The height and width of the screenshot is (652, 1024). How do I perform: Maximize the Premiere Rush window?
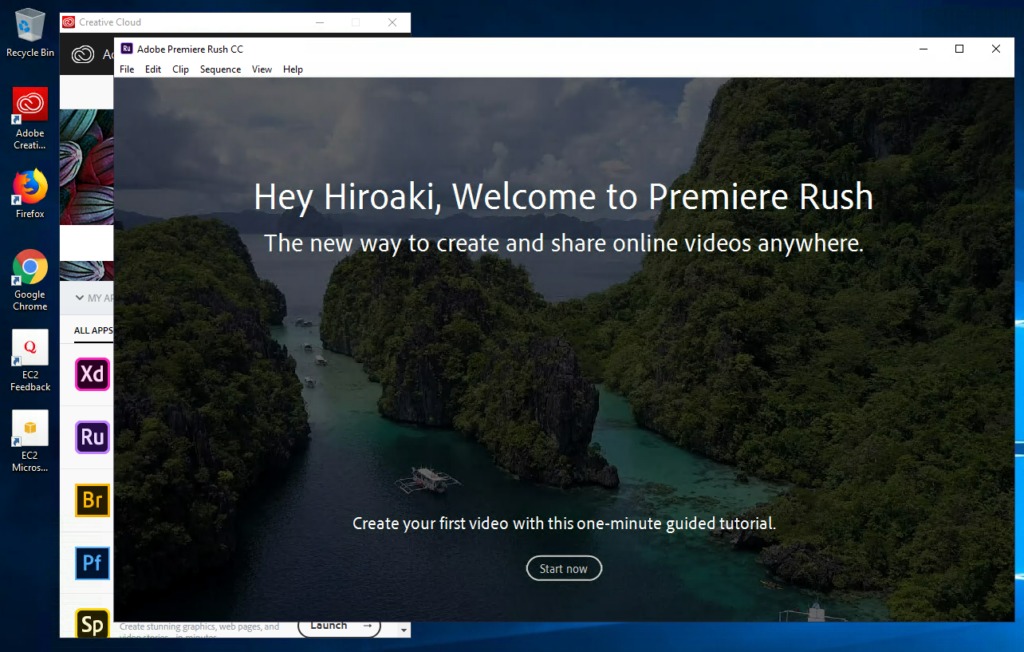pos(959,49)
